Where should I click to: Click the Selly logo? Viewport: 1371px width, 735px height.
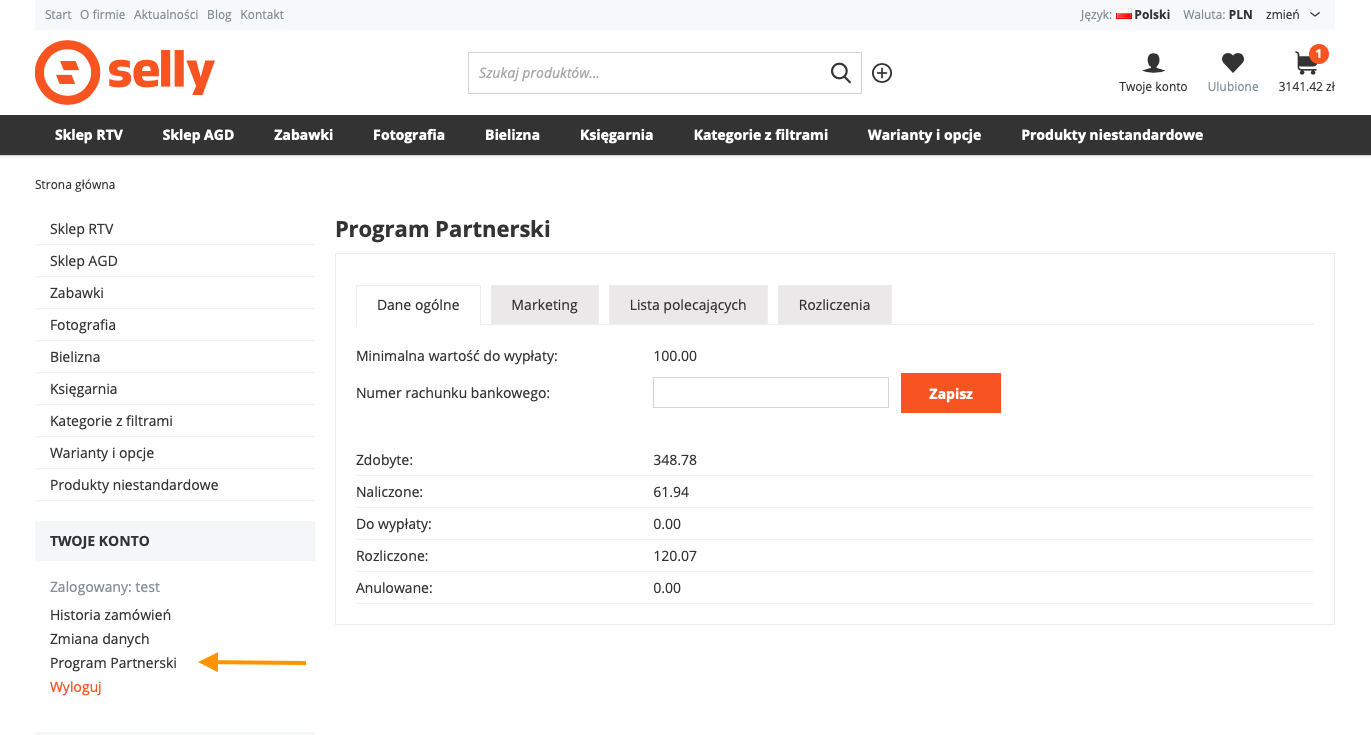click(125, 73)
